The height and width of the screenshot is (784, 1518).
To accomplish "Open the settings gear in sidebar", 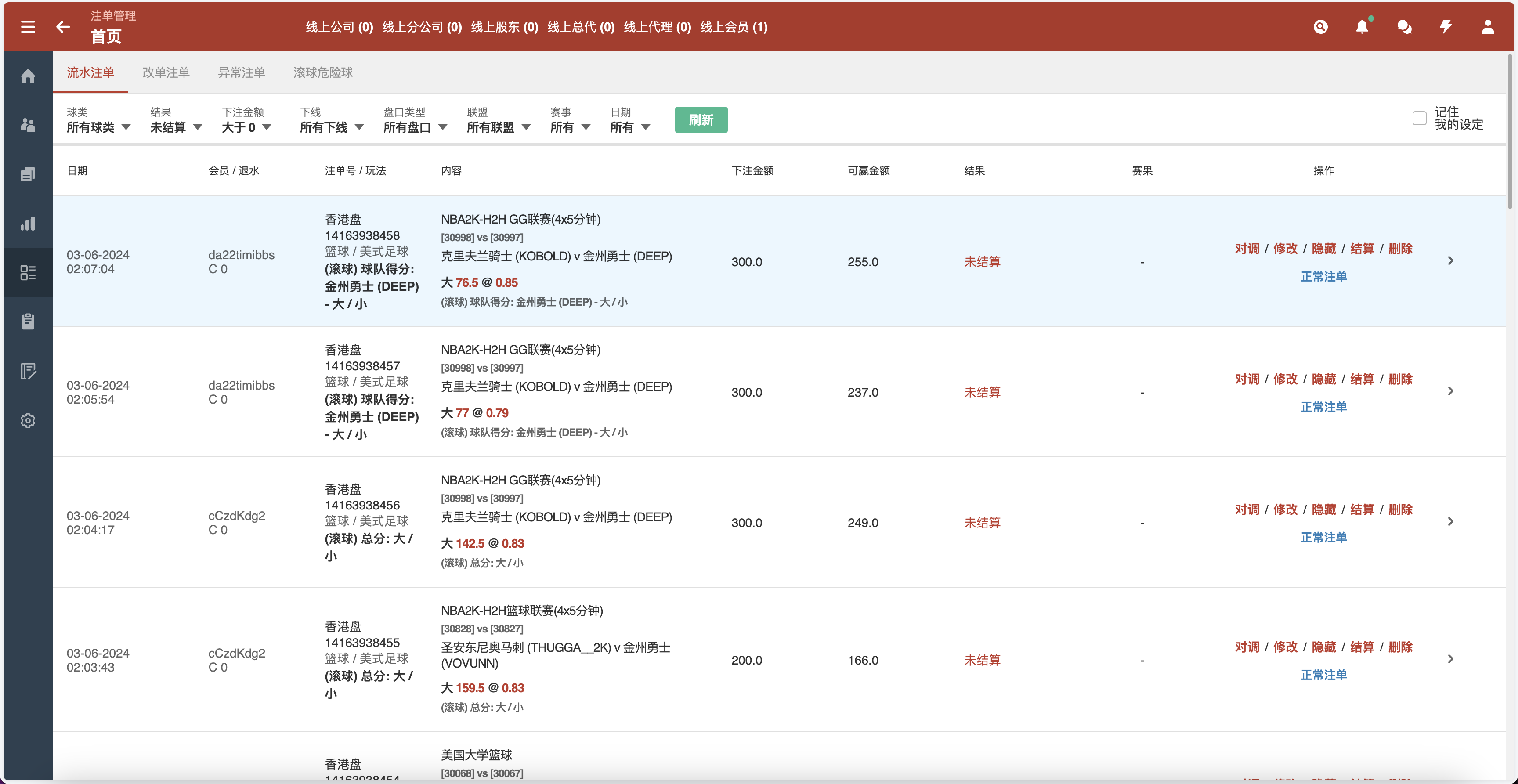I will (x=28, y=420).
